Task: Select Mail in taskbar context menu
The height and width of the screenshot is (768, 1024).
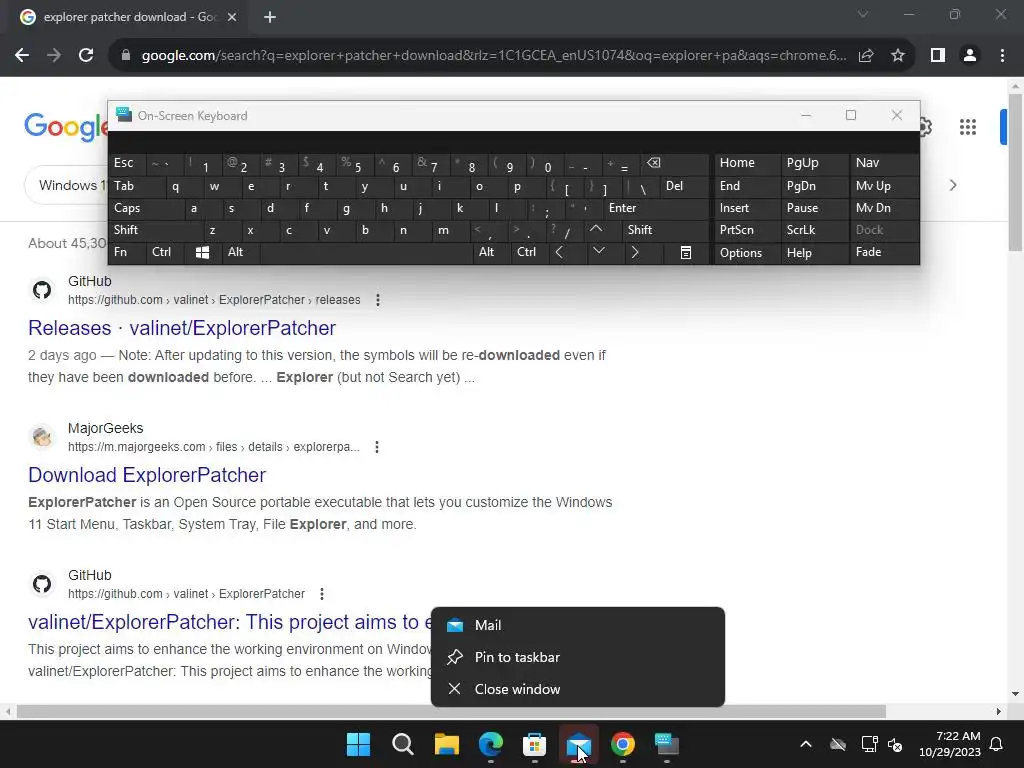Action: tap(577, 625)
